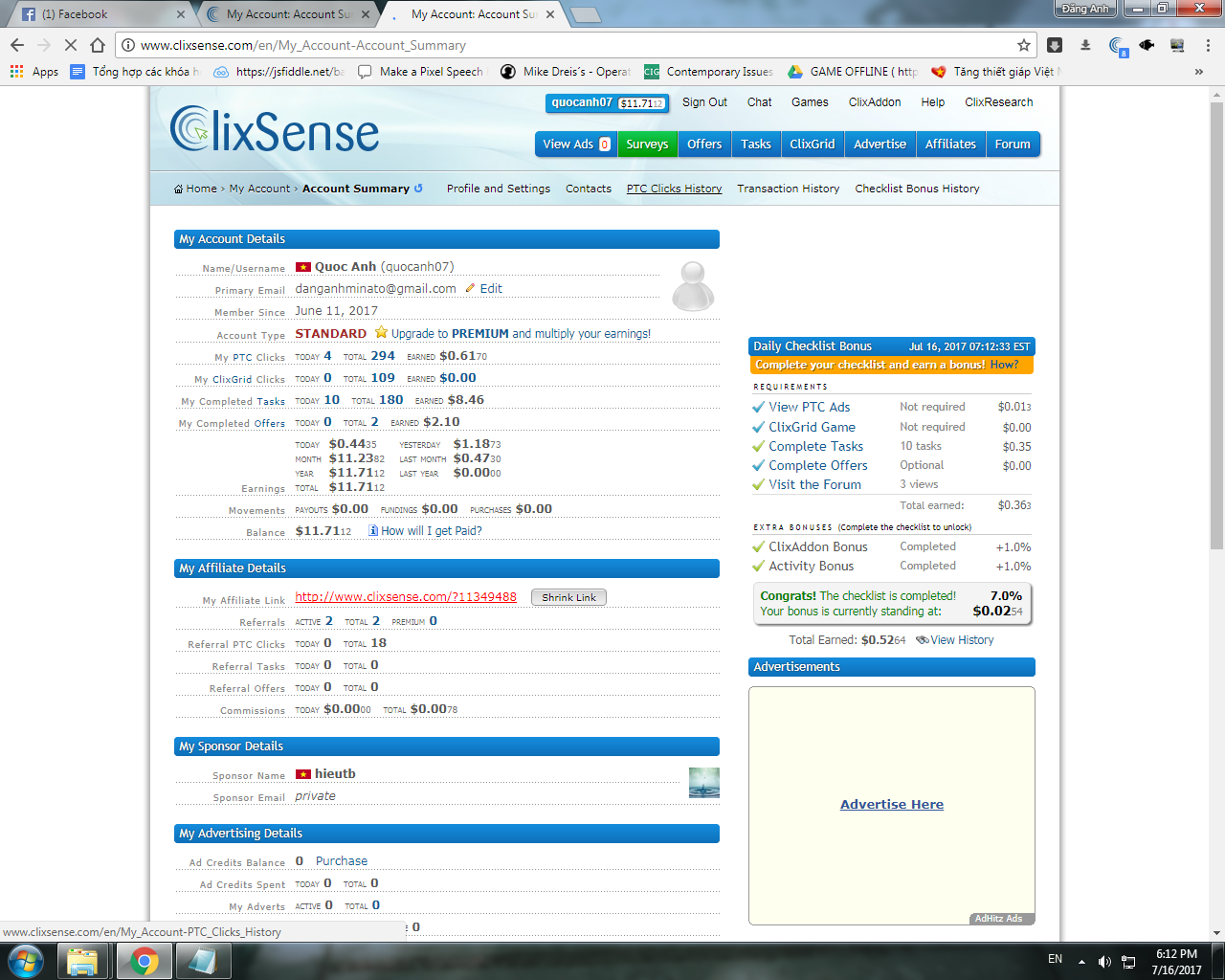
Task: Go to the Affiliates tab
Action: click(950, 145)
